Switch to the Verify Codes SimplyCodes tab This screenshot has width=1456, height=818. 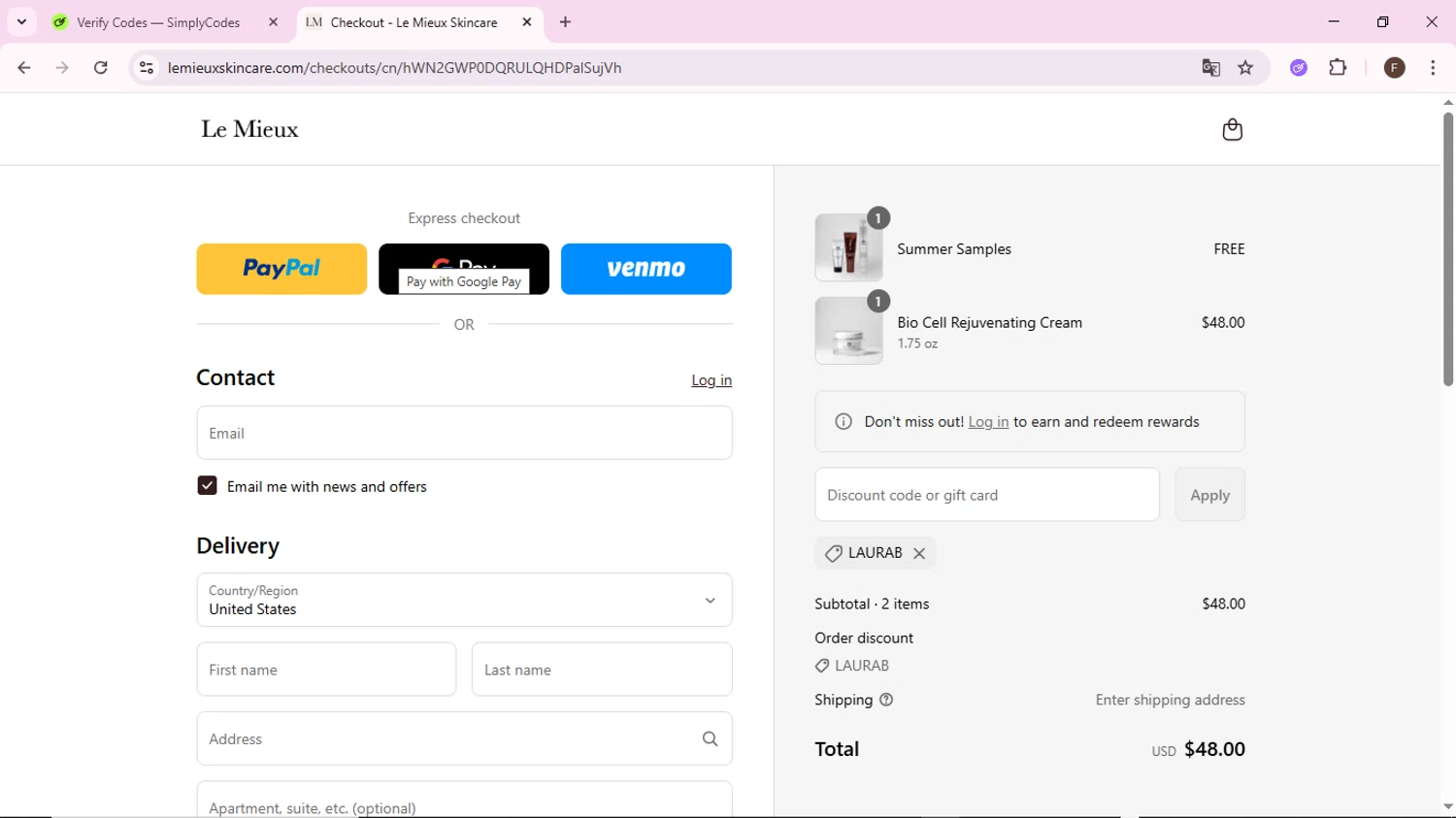click(x=158, y=21)
